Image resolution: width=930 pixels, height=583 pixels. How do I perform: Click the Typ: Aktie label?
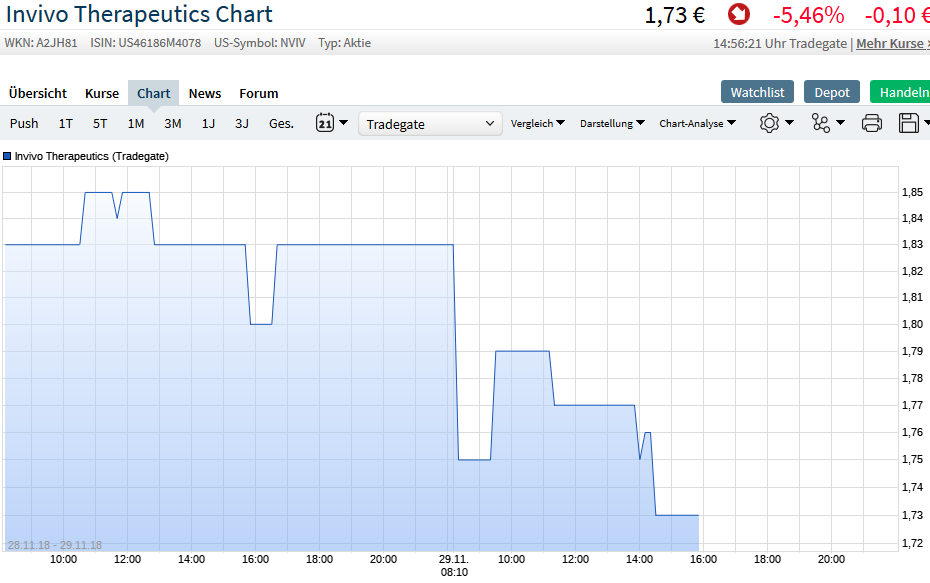(345, 43)
